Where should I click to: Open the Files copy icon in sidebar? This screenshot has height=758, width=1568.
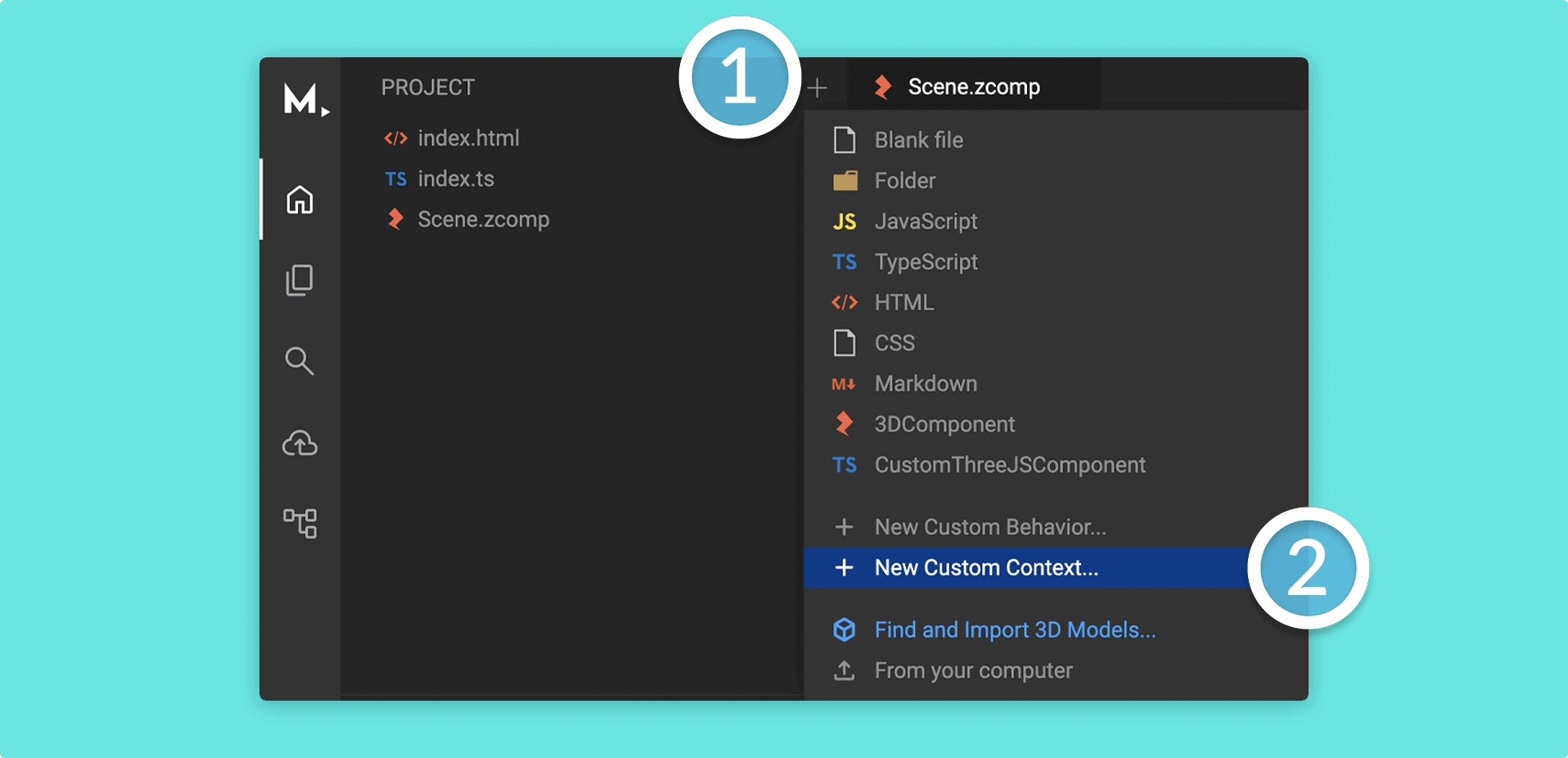[x=300, y=280]
